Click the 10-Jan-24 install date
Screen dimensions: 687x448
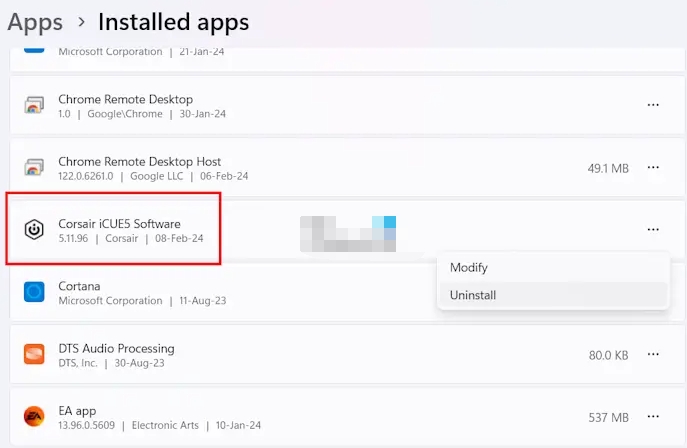point(238,425)
